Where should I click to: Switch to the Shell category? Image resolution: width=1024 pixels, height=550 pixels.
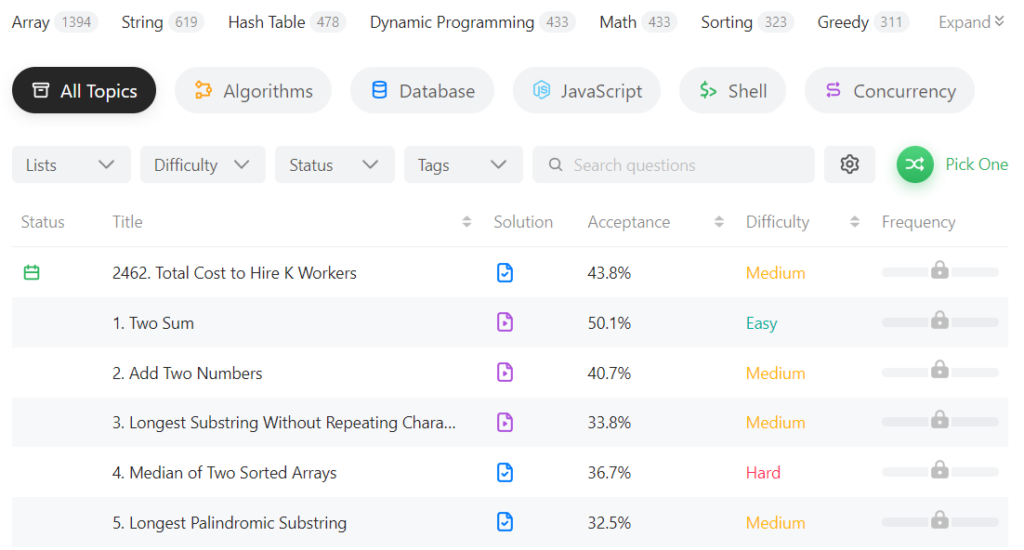[x=733, y=90]
